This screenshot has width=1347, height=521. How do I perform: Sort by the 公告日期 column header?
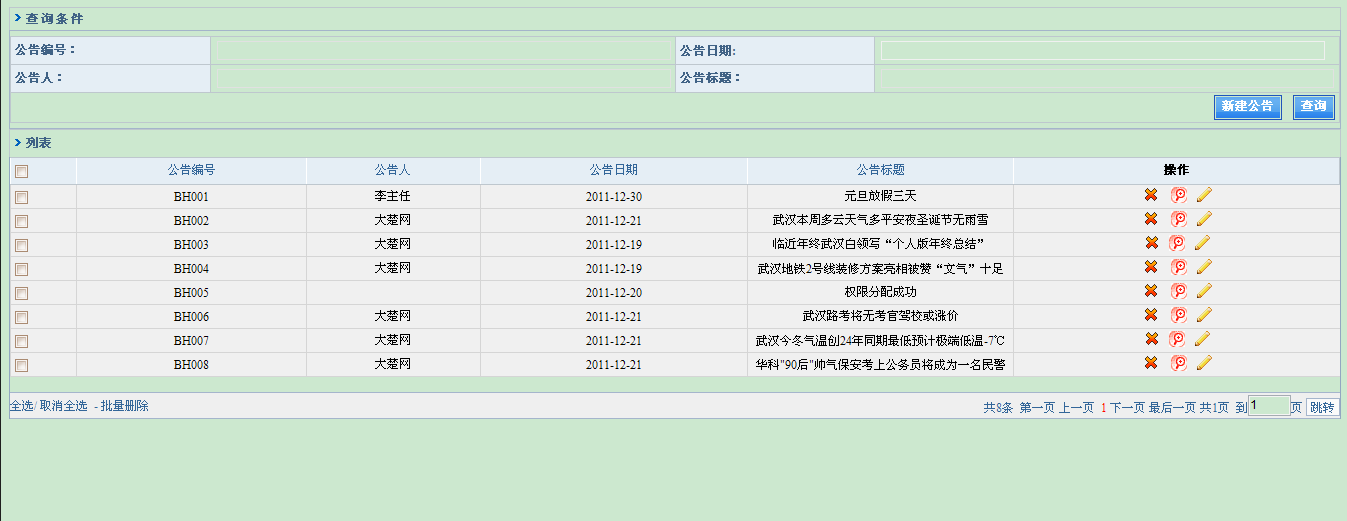[x=613, y=170]
